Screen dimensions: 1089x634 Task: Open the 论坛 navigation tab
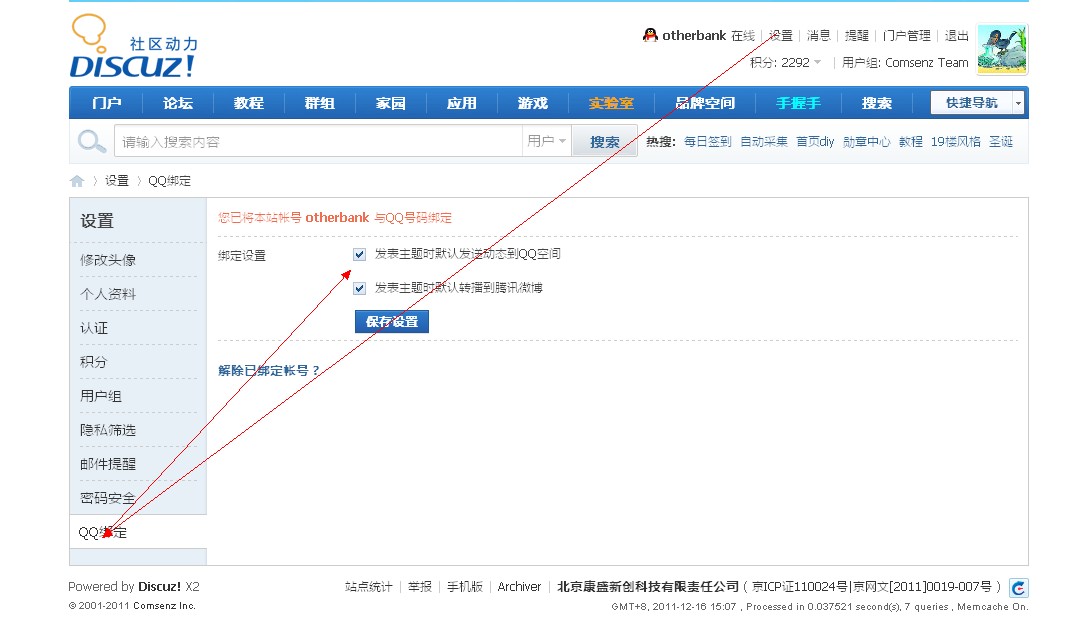178,103
